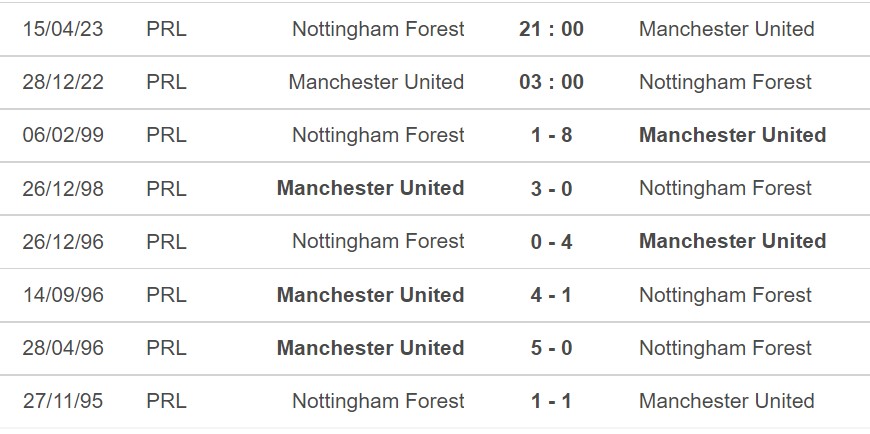Open Nottingham Forest in the 28/12/22 row
870x434 pixels.
tap(725, 83)
